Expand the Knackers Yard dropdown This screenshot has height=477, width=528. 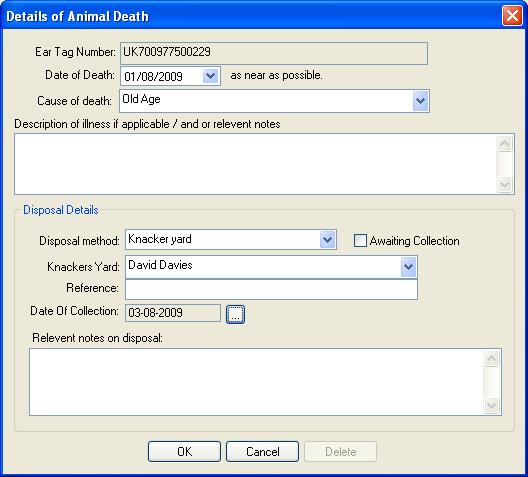coord(408,267)
